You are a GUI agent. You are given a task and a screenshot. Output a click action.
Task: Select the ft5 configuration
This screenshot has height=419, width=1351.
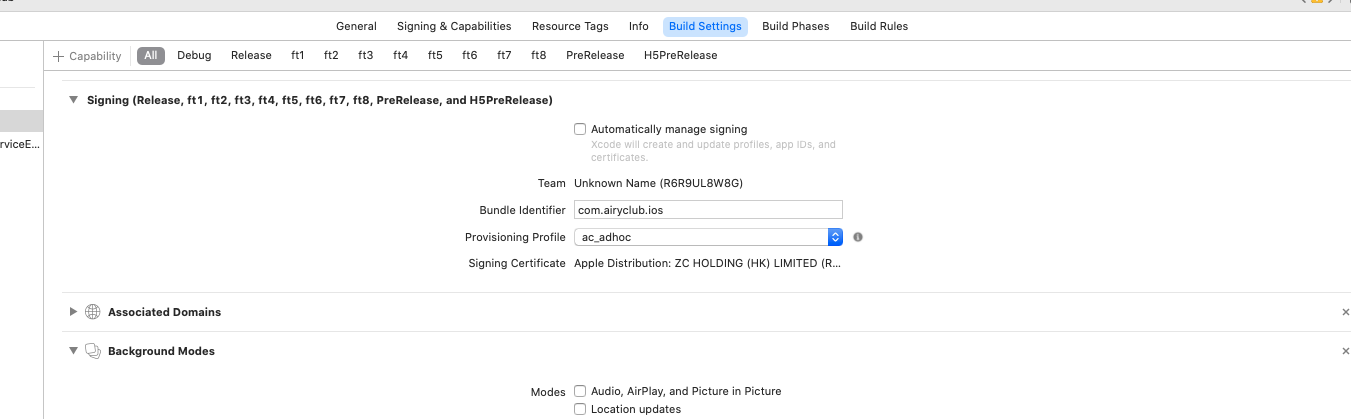pos(435,55)
